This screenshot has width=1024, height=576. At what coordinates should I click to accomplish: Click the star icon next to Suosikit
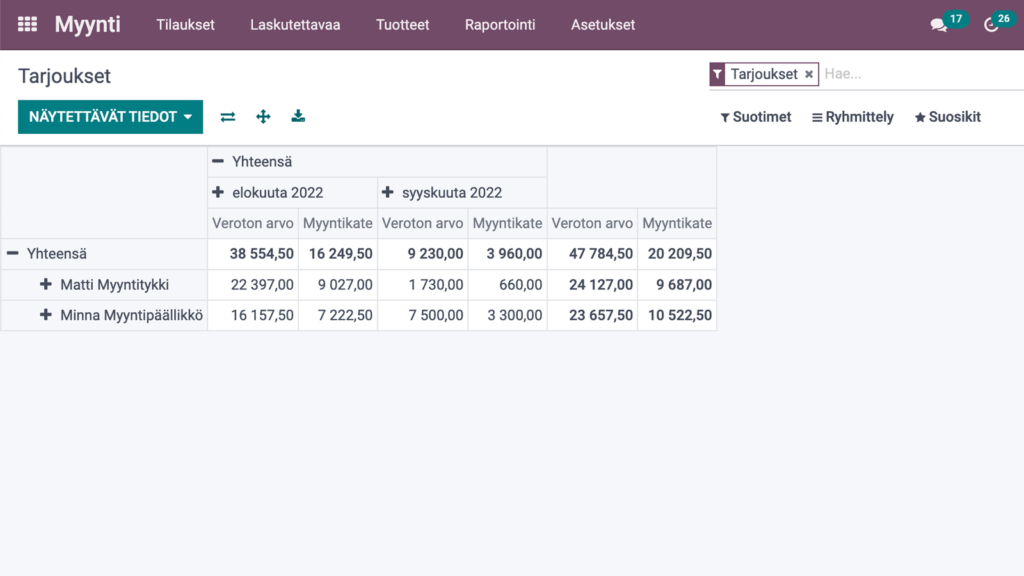917,117
